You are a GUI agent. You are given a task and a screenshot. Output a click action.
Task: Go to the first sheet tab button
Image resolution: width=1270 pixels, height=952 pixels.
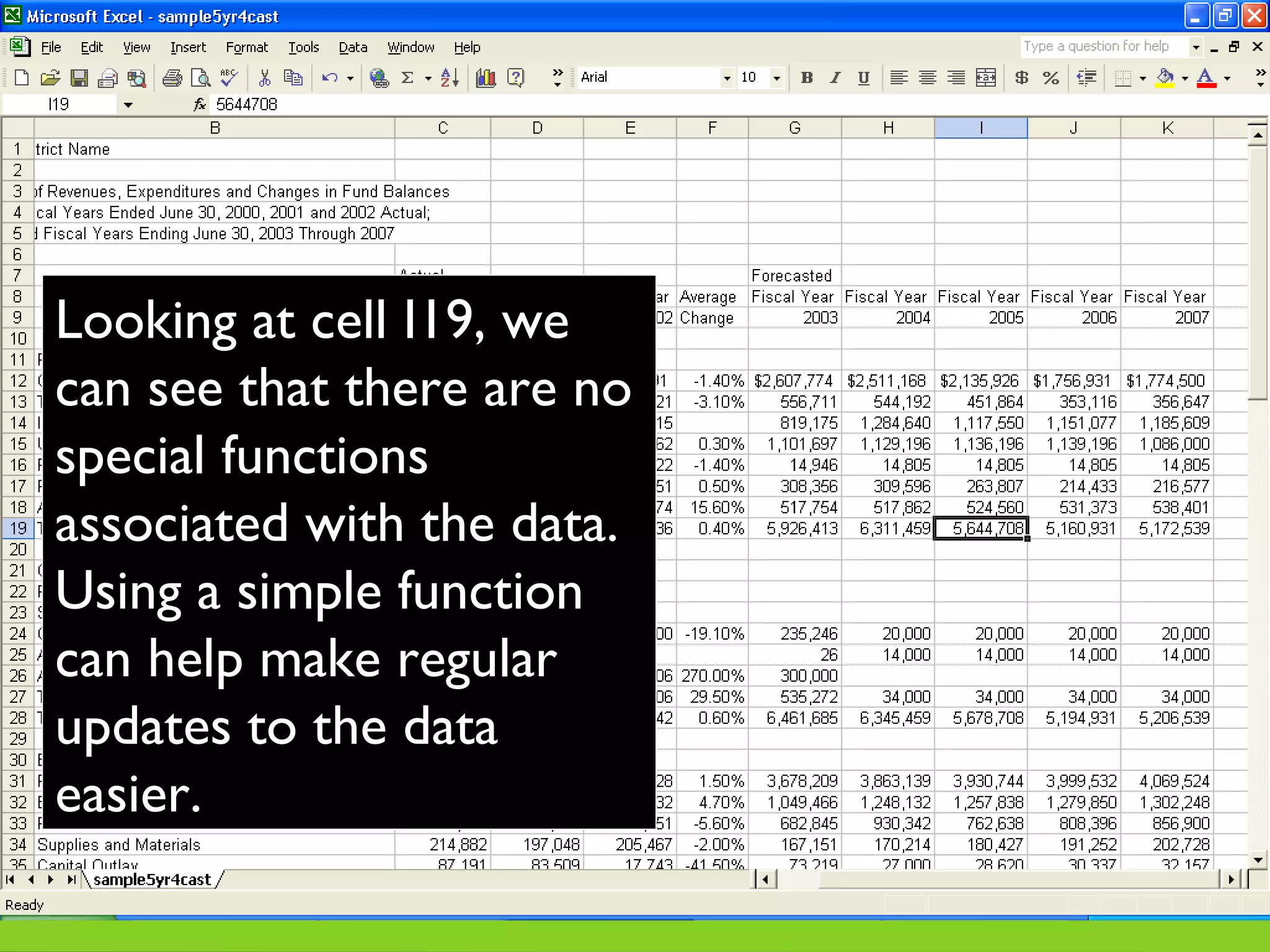click(11, 879)
